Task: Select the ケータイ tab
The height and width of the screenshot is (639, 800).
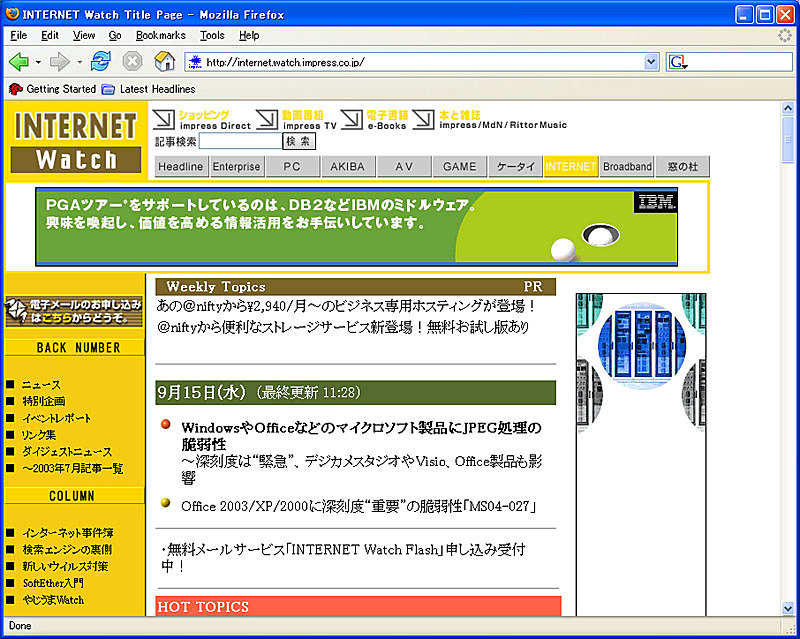Action: click(x=515, y=166)
